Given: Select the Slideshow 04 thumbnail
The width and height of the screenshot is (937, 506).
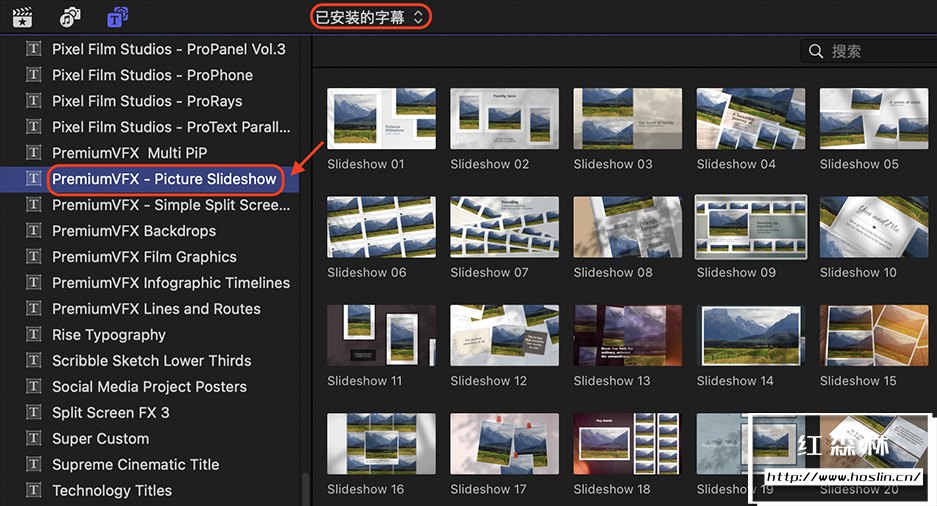Looking at the screenshot, I should pyautogui.click(x=751, y=118).
